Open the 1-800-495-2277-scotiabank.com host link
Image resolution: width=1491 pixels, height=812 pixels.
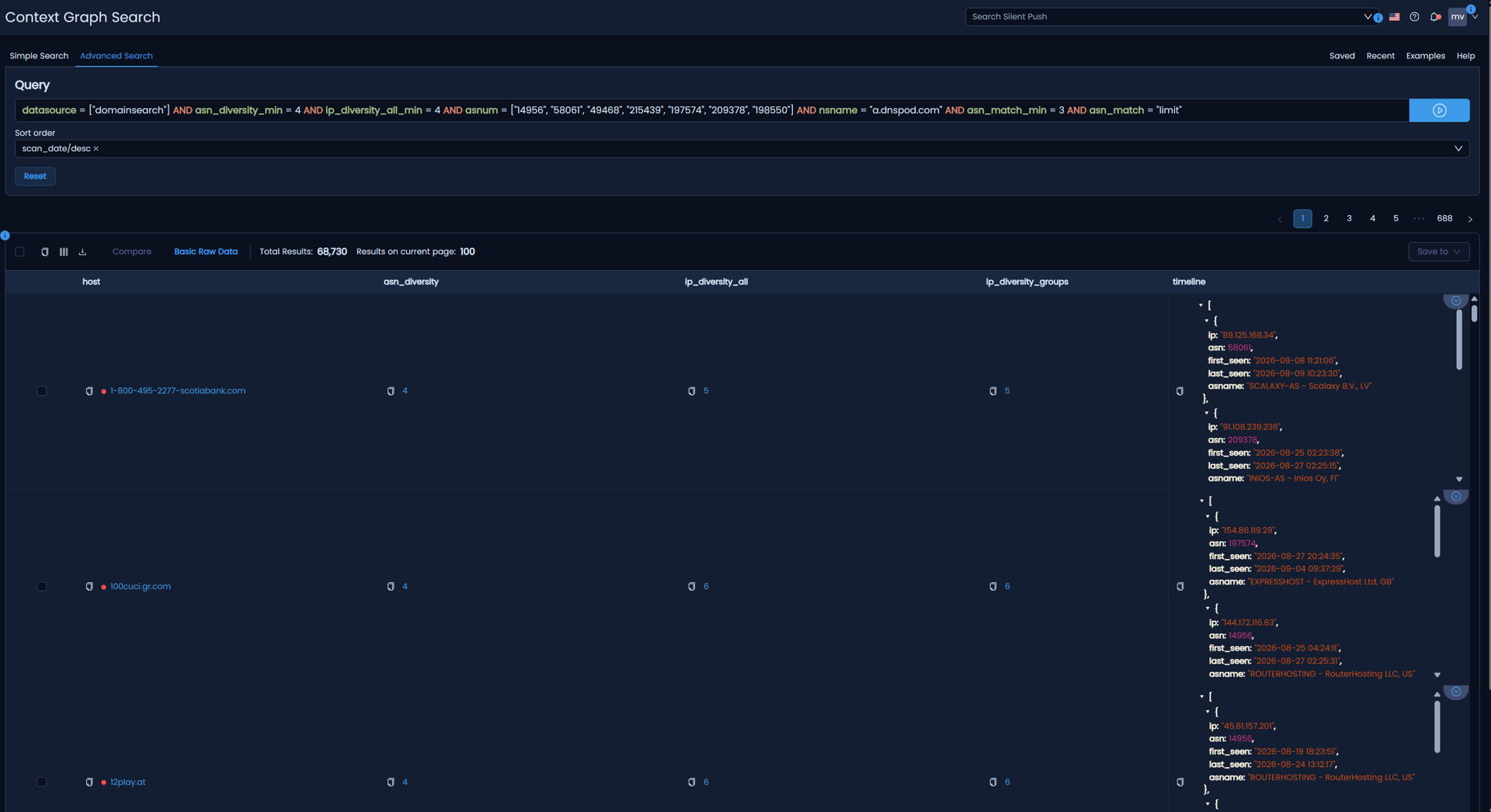178,391
